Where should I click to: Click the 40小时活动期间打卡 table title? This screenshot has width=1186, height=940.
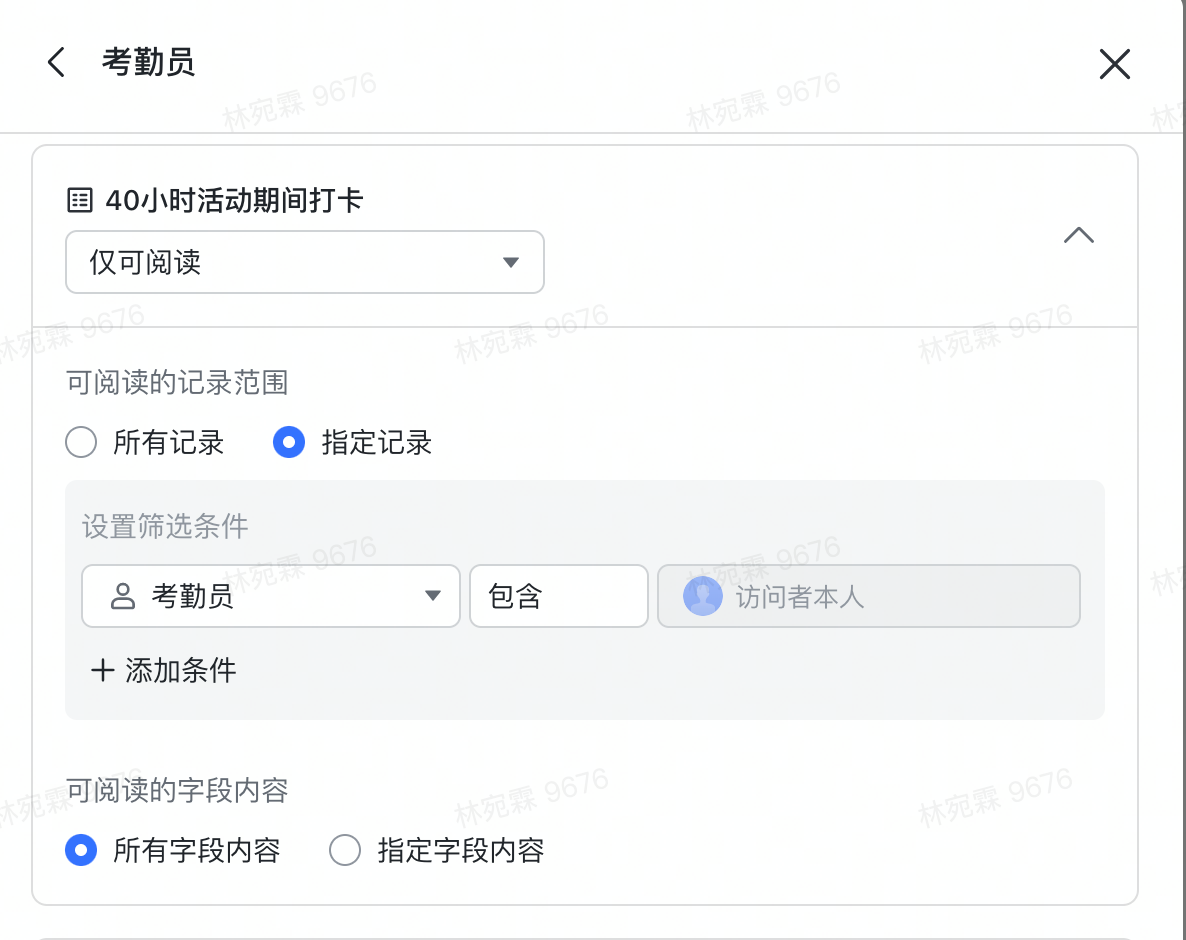(x=234, y=201)
